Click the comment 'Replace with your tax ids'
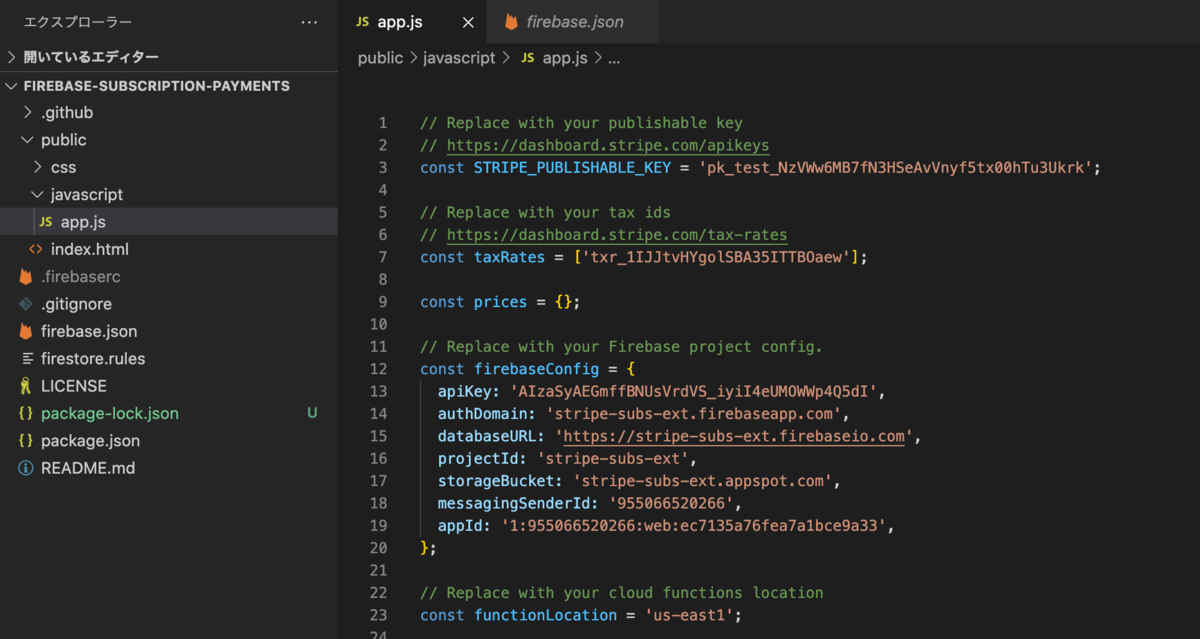This screenshot has height=639, width=1200. point(545,212)
